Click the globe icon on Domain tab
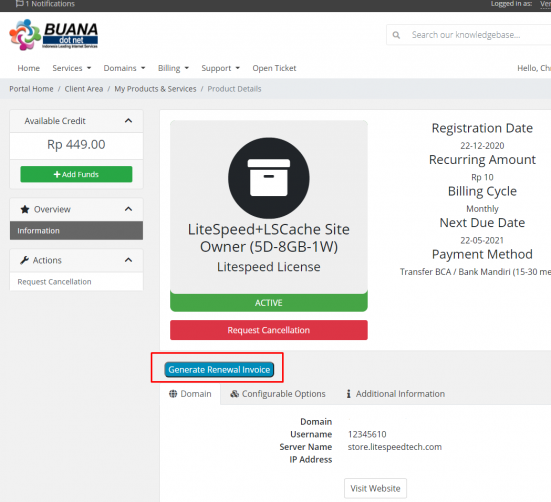The image size is (551, 502). 173,394
